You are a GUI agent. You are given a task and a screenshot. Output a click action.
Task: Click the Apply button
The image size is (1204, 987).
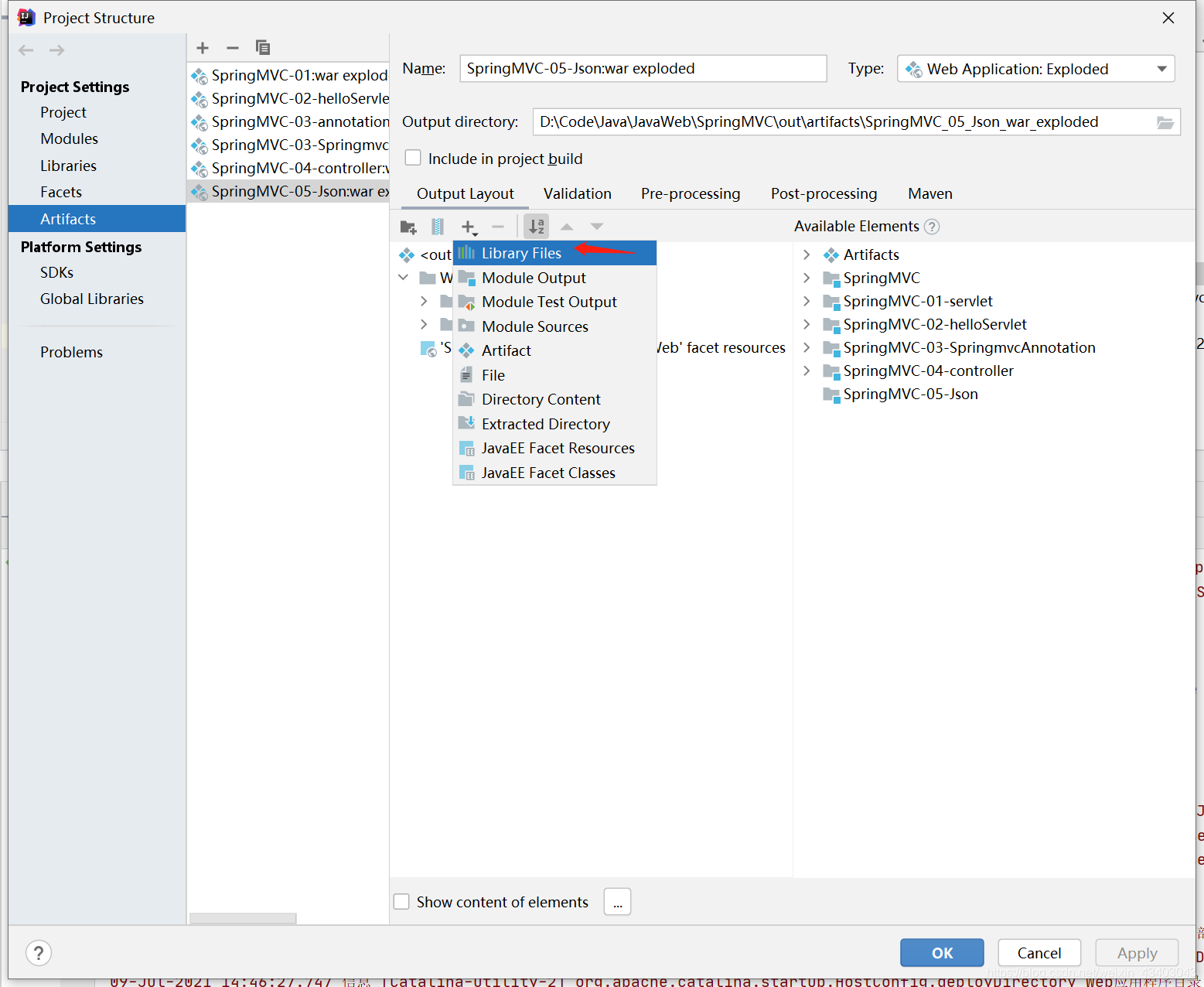coord(1137,953)
